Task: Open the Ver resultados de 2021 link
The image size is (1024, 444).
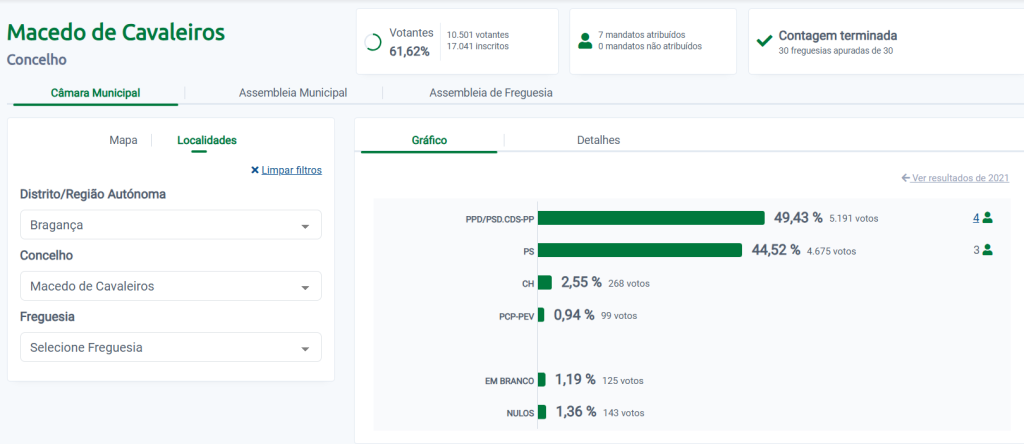Action: click(x=960, y=178)
